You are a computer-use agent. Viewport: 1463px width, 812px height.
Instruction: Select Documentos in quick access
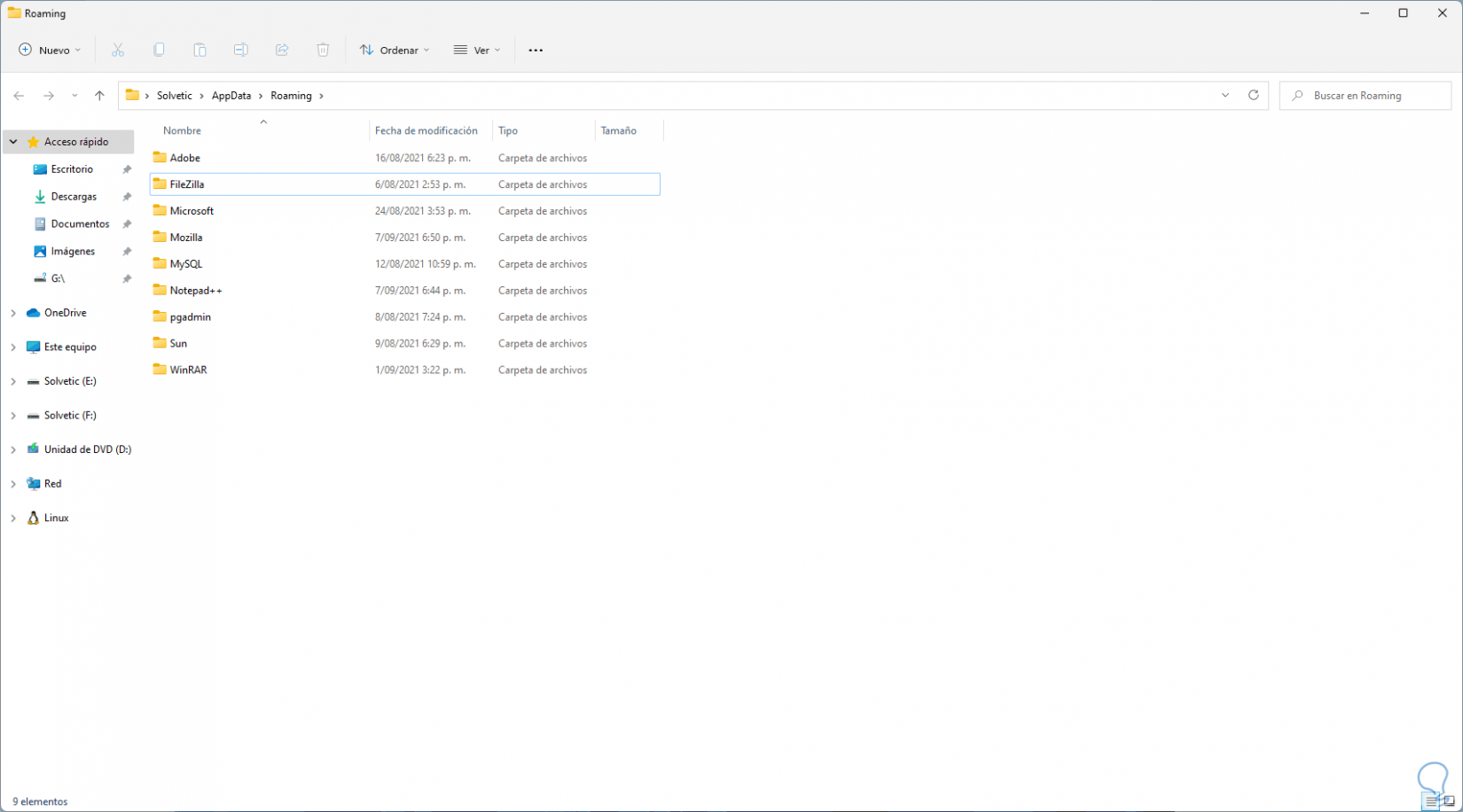click(80, 224)
